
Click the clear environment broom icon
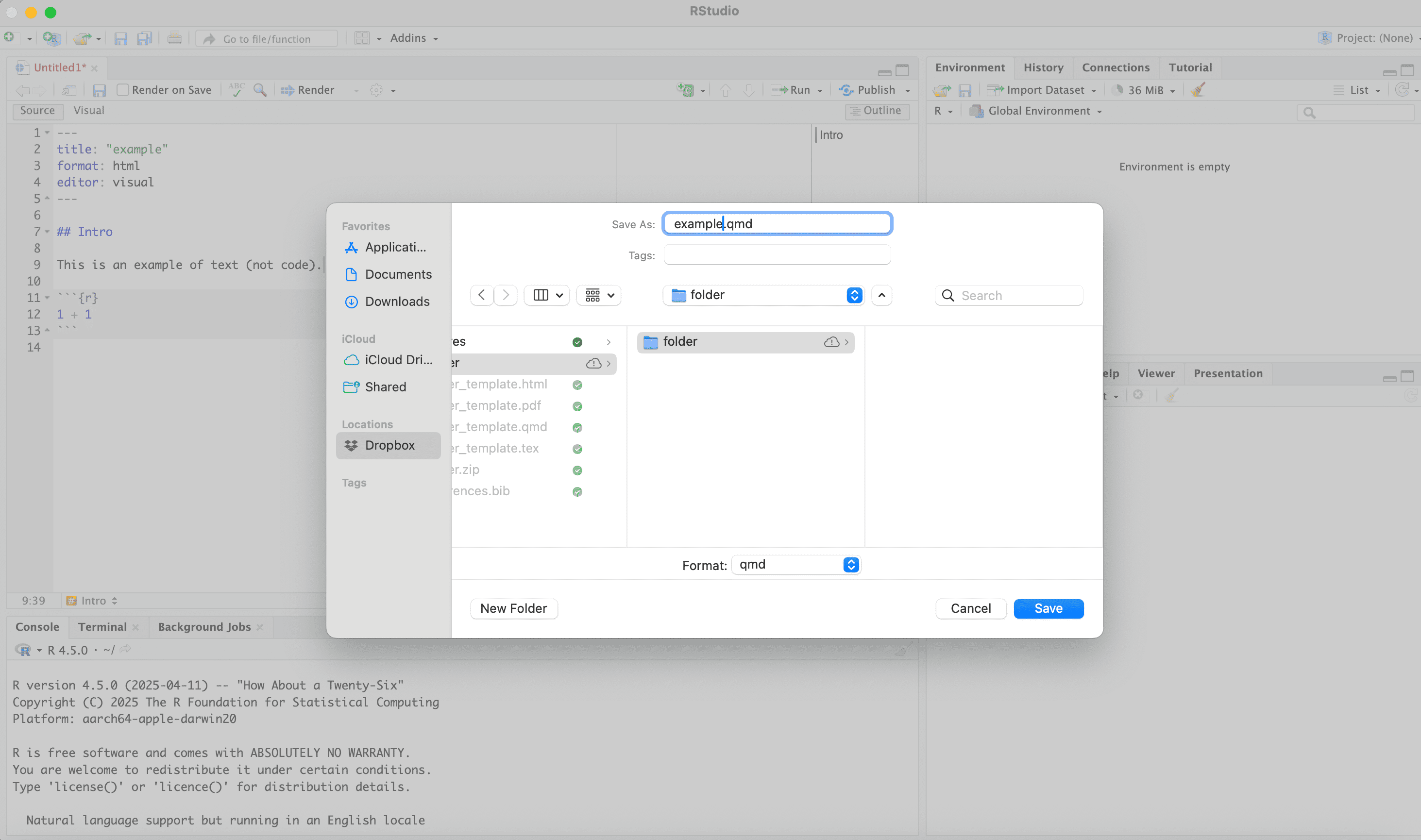point(1198,90)
